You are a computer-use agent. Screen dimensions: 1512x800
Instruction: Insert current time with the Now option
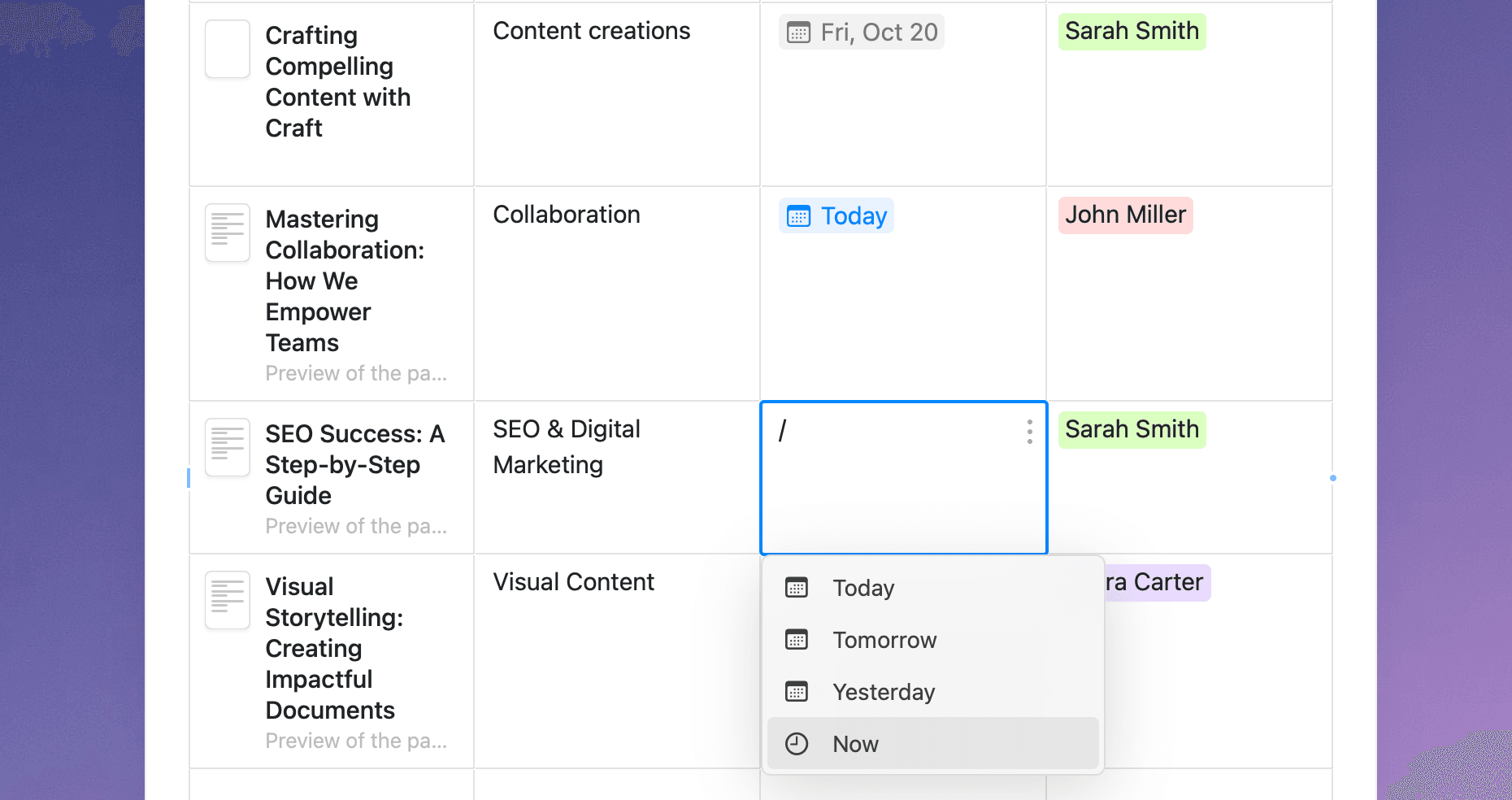click(855, 744)
